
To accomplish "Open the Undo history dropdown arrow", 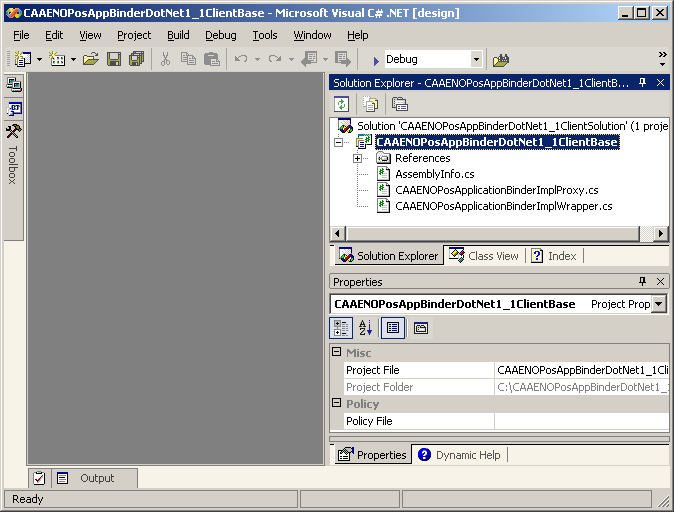I will [257, 59].
